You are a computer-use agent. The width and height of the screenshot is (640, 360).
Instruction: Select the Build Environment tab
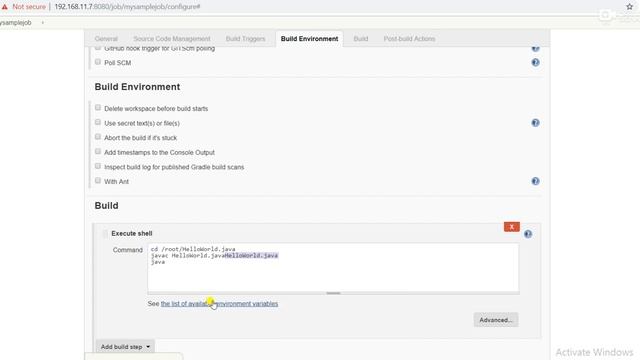tap(309, 39)
